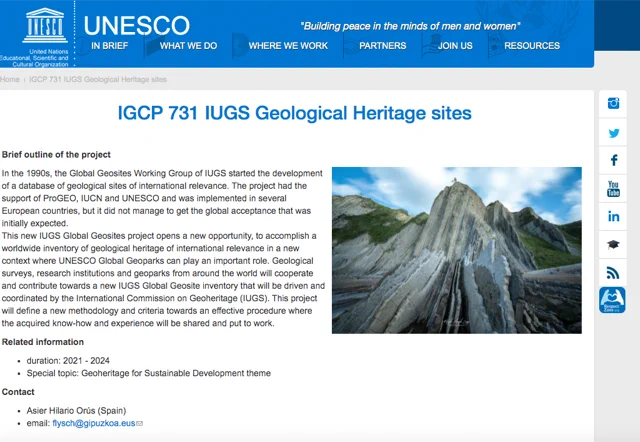Open the Twitter bird icon
This screenshot has width=640, height=442.
[613, 133]
